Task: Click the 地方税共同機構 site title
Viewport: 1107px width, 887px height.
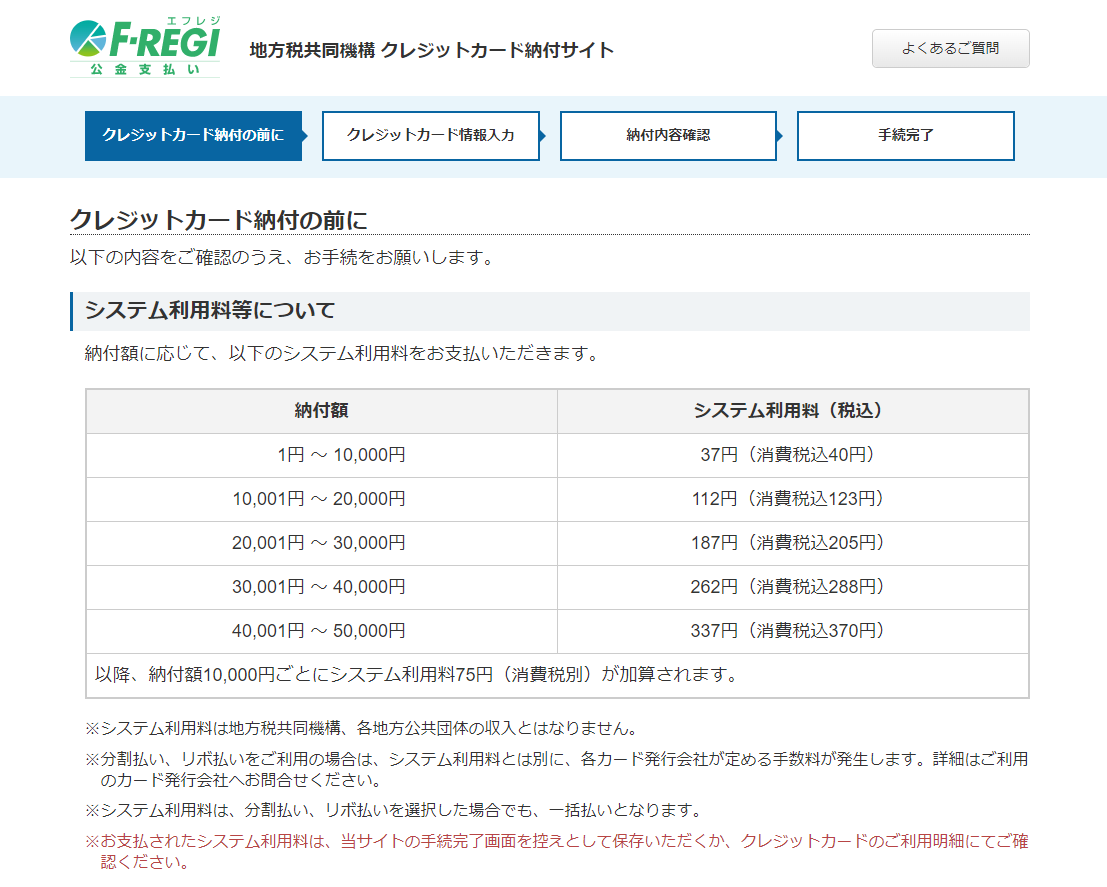Action: click(x=430, y=47)
